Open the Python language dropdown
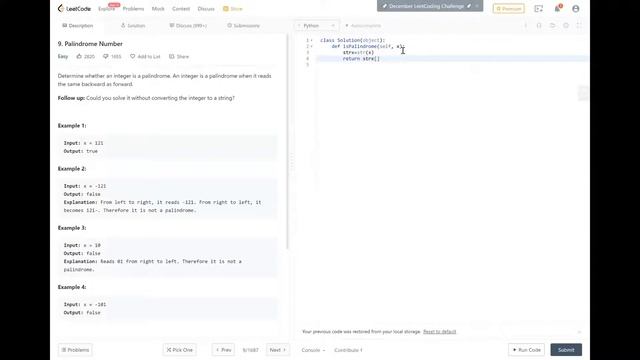The height and width of the screenshot is (360, 640). (316, 26)
